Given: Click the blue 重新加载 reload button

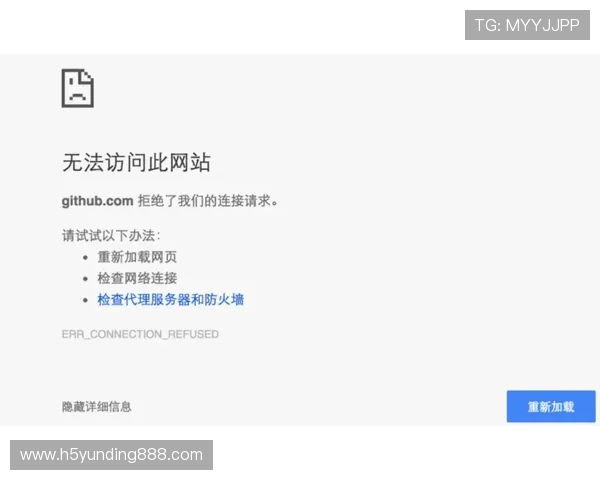Looking at the screenshot, I should tap(551, 406).
